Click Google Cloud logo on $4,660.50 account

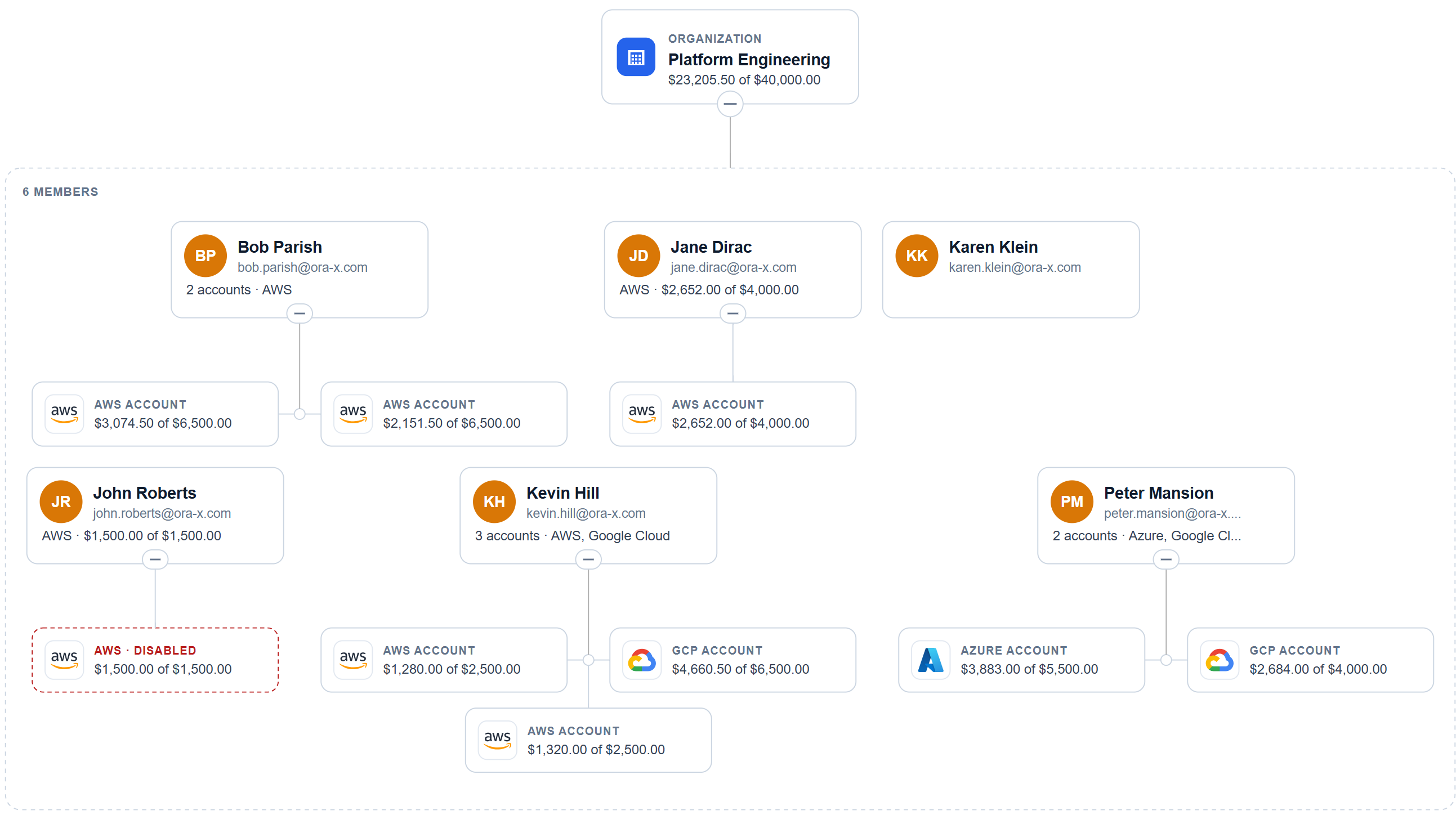pos(641,659)
